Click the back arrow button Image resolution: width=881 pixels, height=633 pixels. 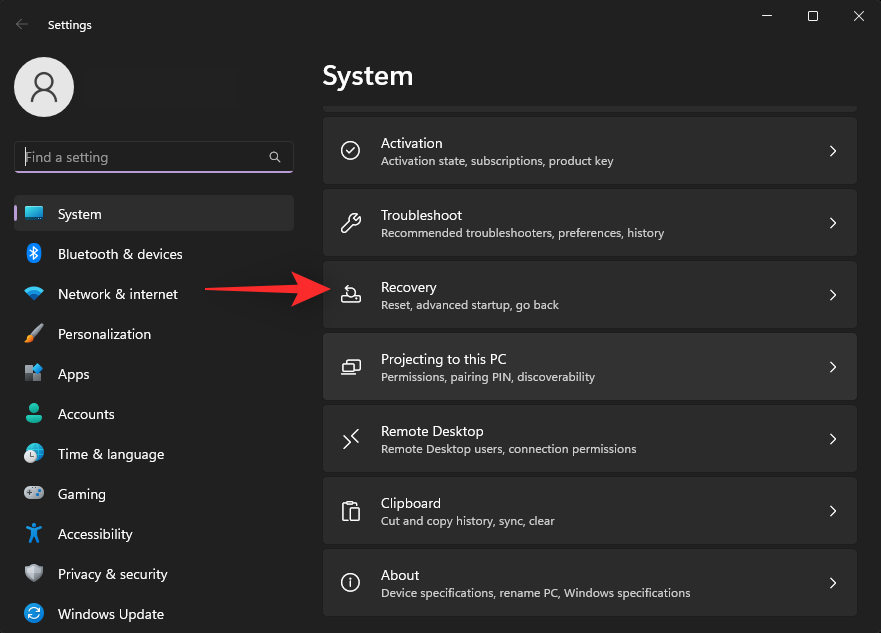point(20,24)
